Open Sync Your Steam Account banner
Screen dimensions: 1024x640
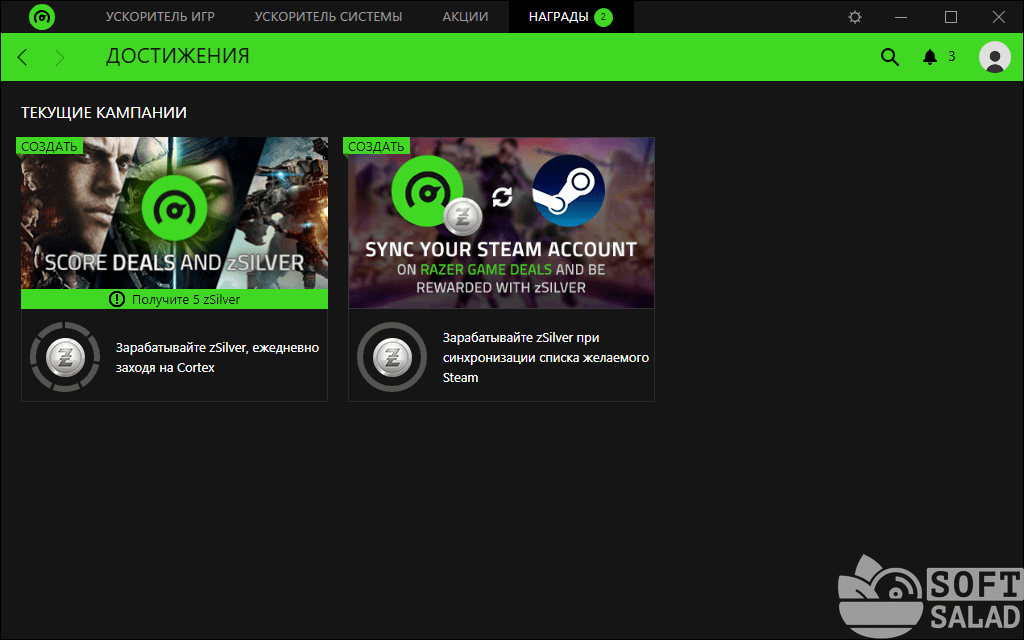pos(501,223)
